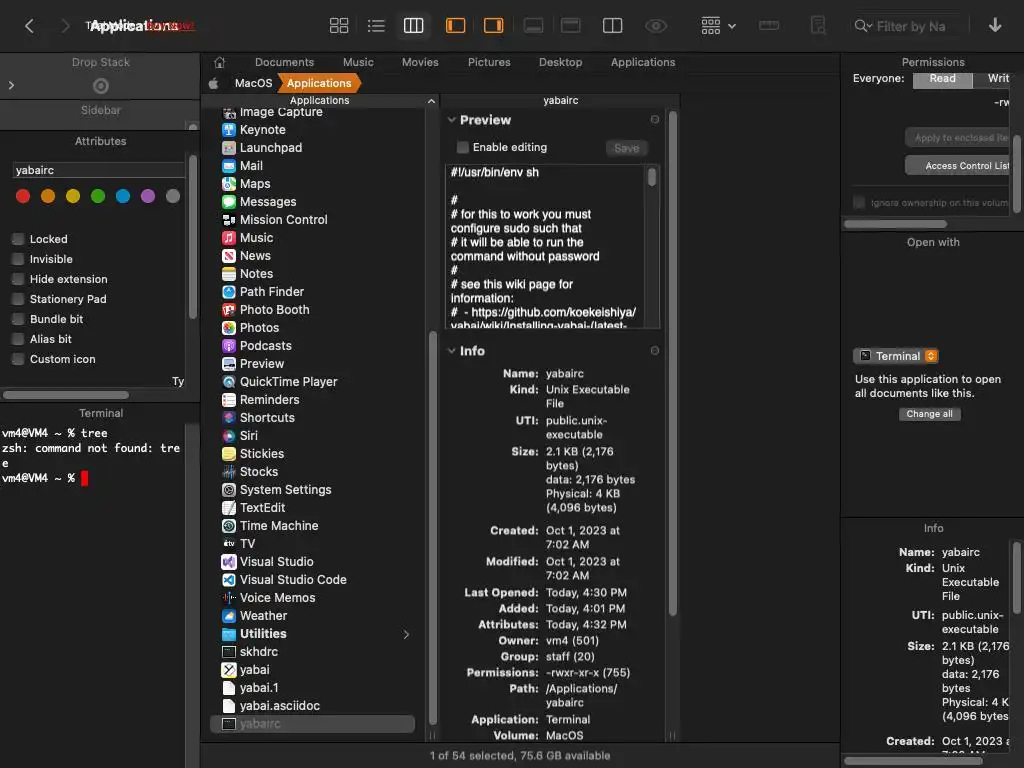The height and width of the screenshot is (768, 1024).
Task: Switch to column view
Action: (x=413, y=26)
